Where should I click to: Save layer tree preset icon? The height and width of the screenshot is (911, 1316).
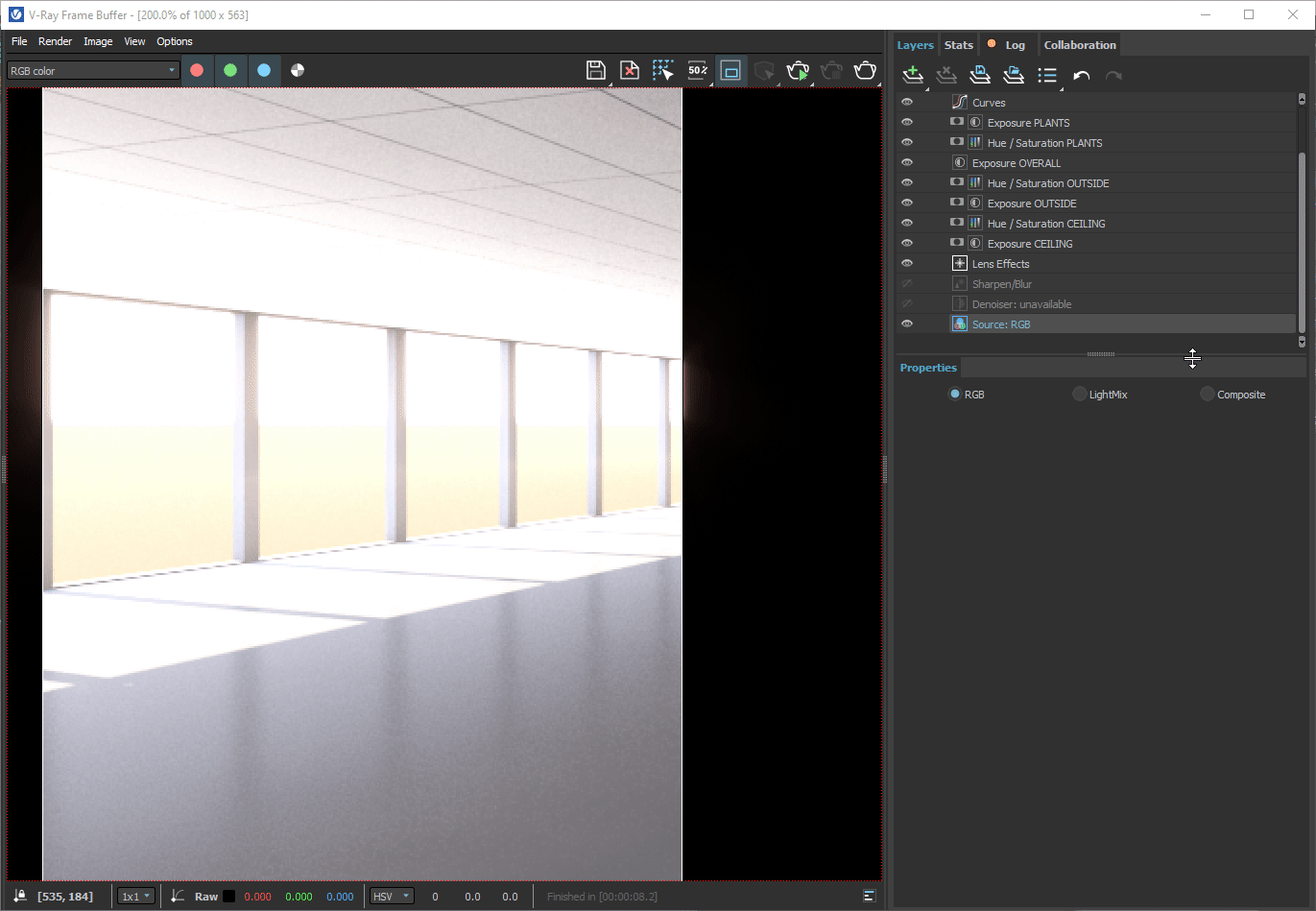coord(980,75)
